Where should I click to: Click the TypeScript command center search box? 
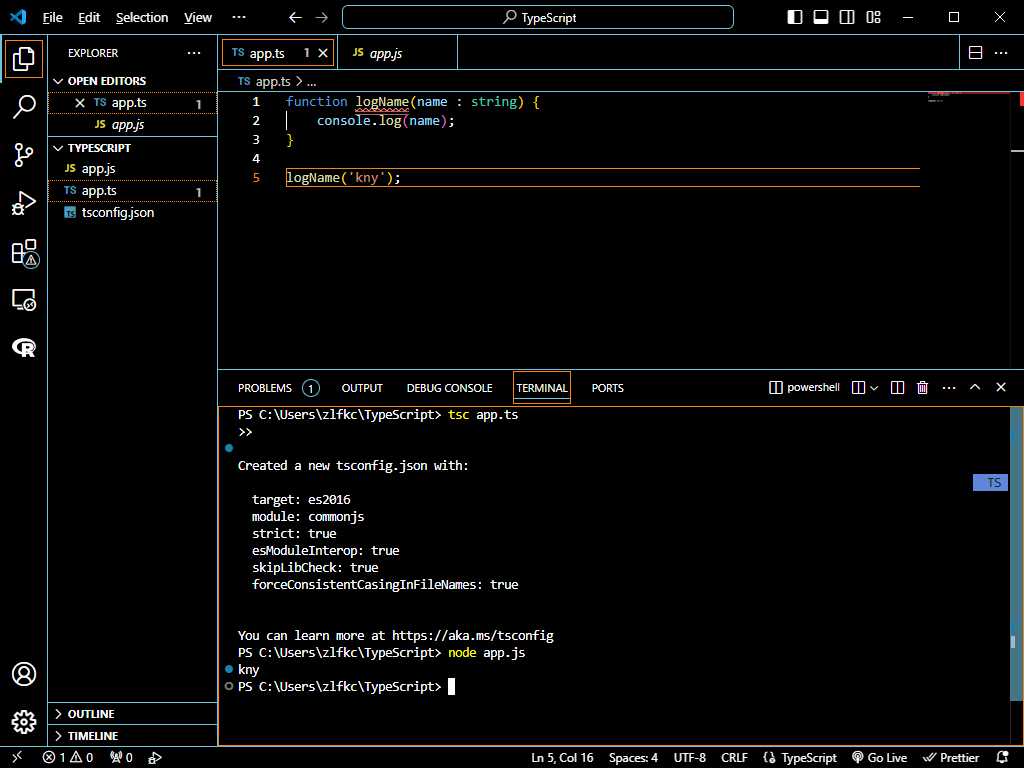537,18
